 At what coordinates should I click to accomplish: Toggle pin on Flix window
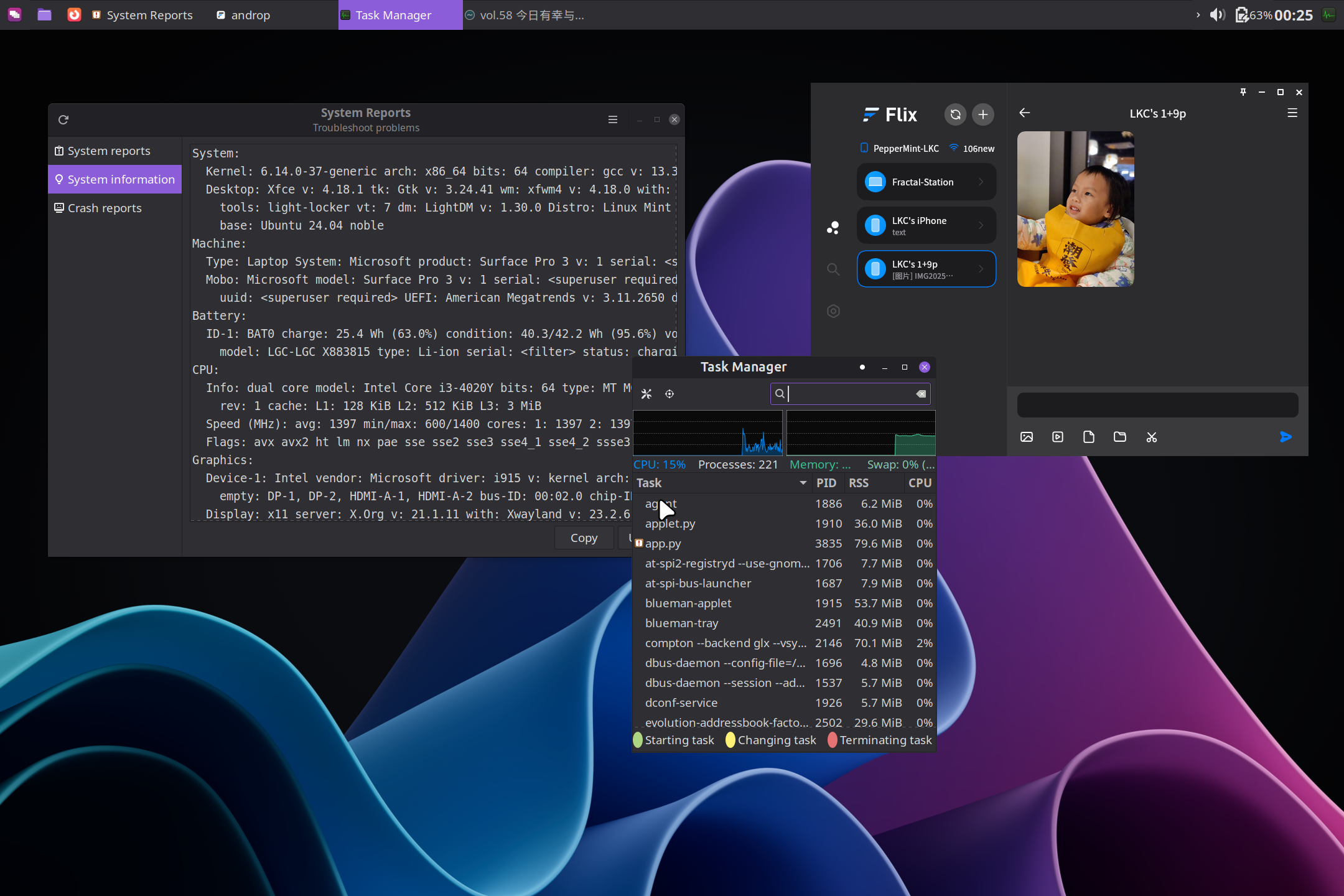point(1243,92)
